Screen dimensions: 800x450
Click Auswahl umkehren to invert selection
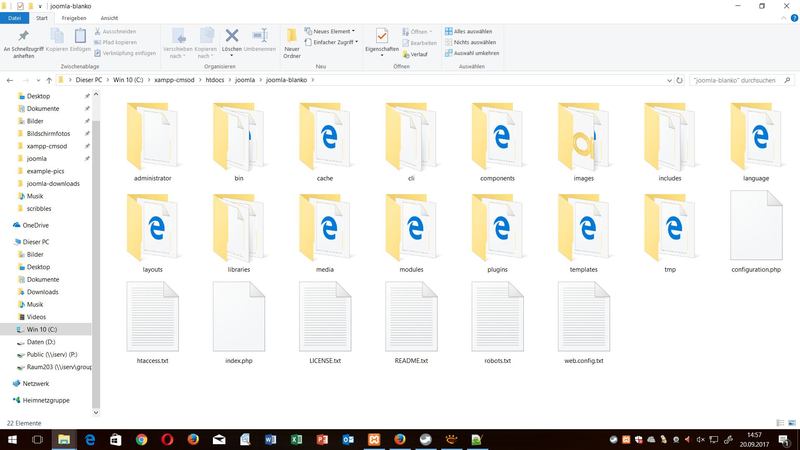[x=475, y=53]
